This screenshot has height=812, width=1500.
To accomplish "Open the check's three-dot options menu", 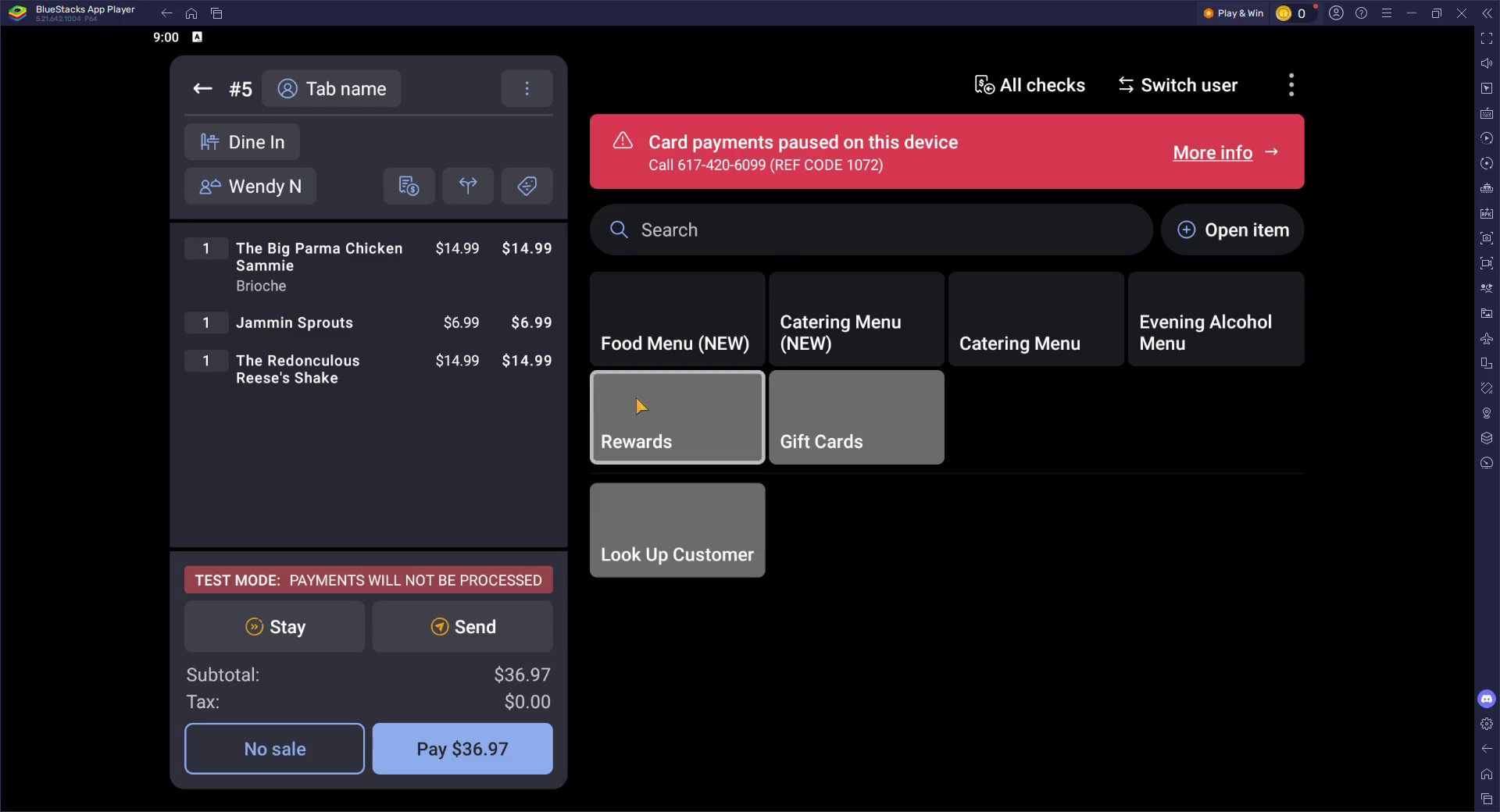I will pos(527,89).
